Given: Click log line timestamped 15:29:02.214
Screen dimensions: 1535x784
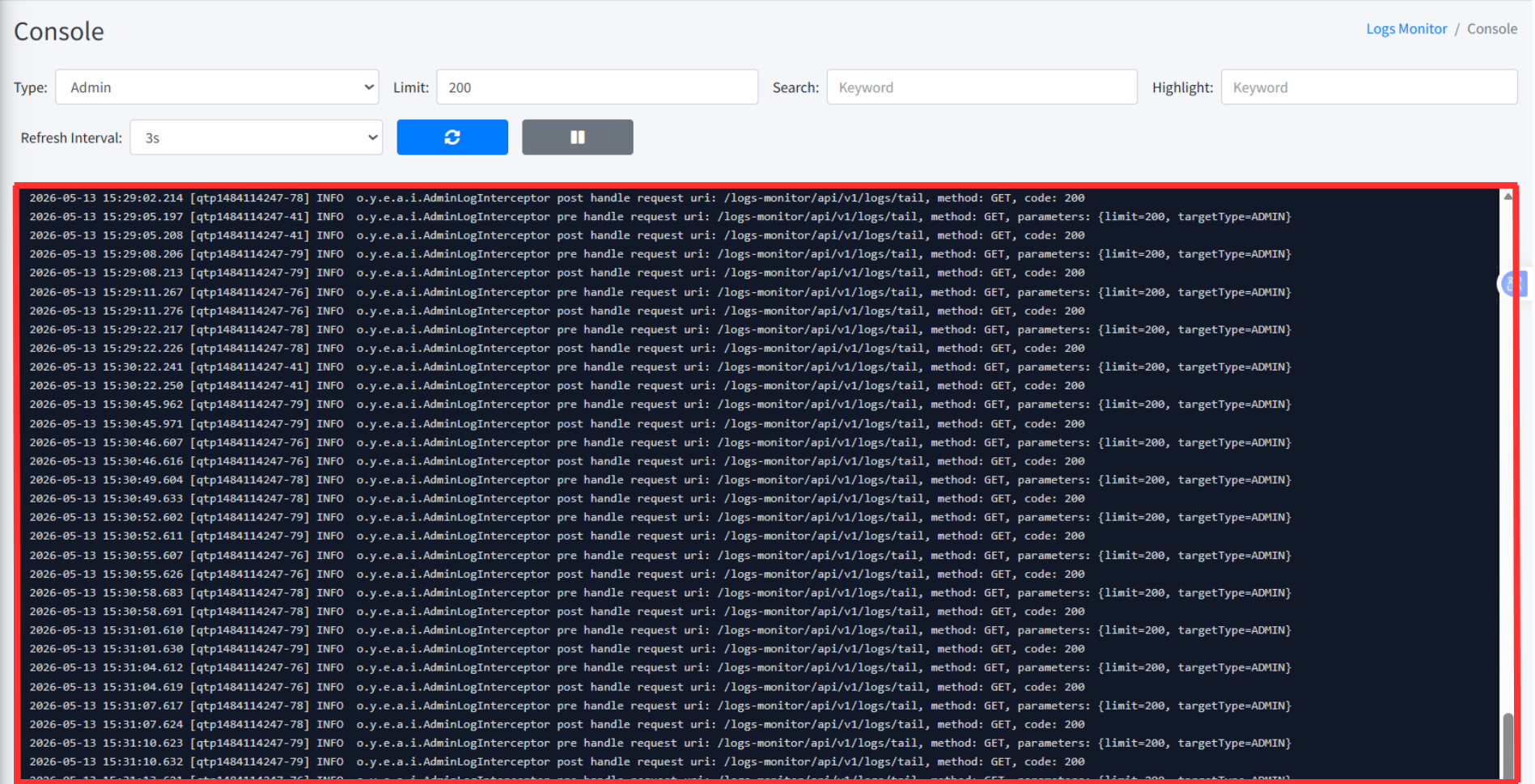Looking at the screenshot, I should click(x=558, y=198).
